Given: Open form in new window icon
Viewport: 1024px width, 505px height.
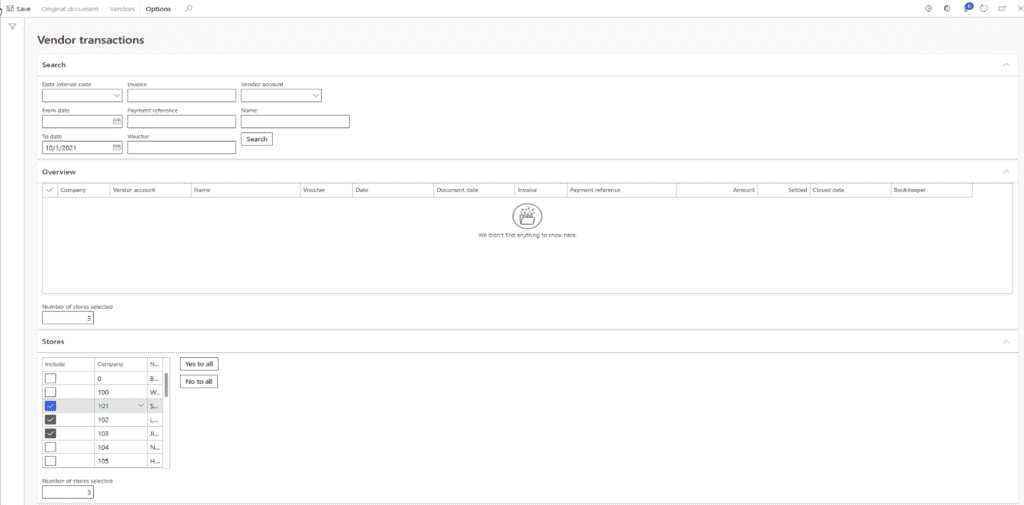Looking at the screenshot, I should [x=1002, y=8].
